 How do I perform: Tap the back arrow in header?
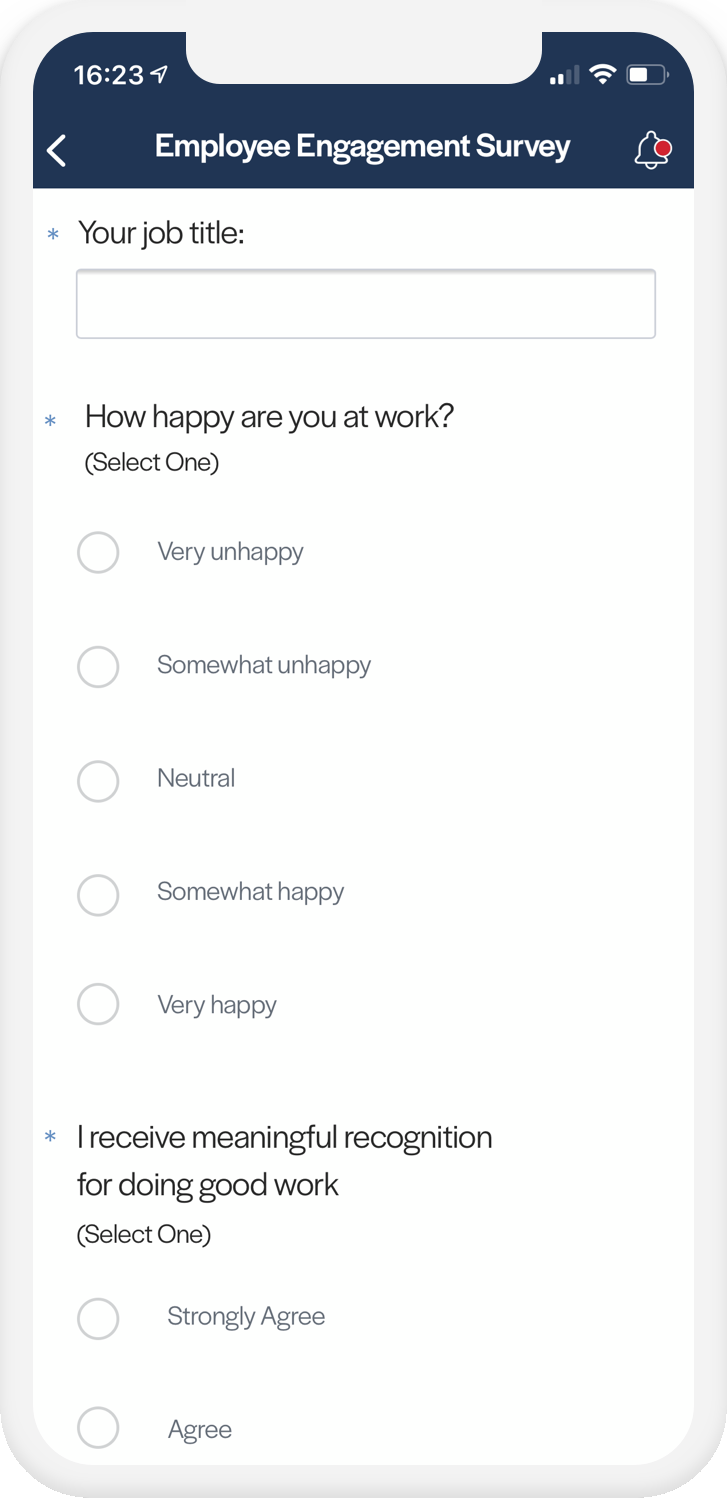[x=57, y=150]
